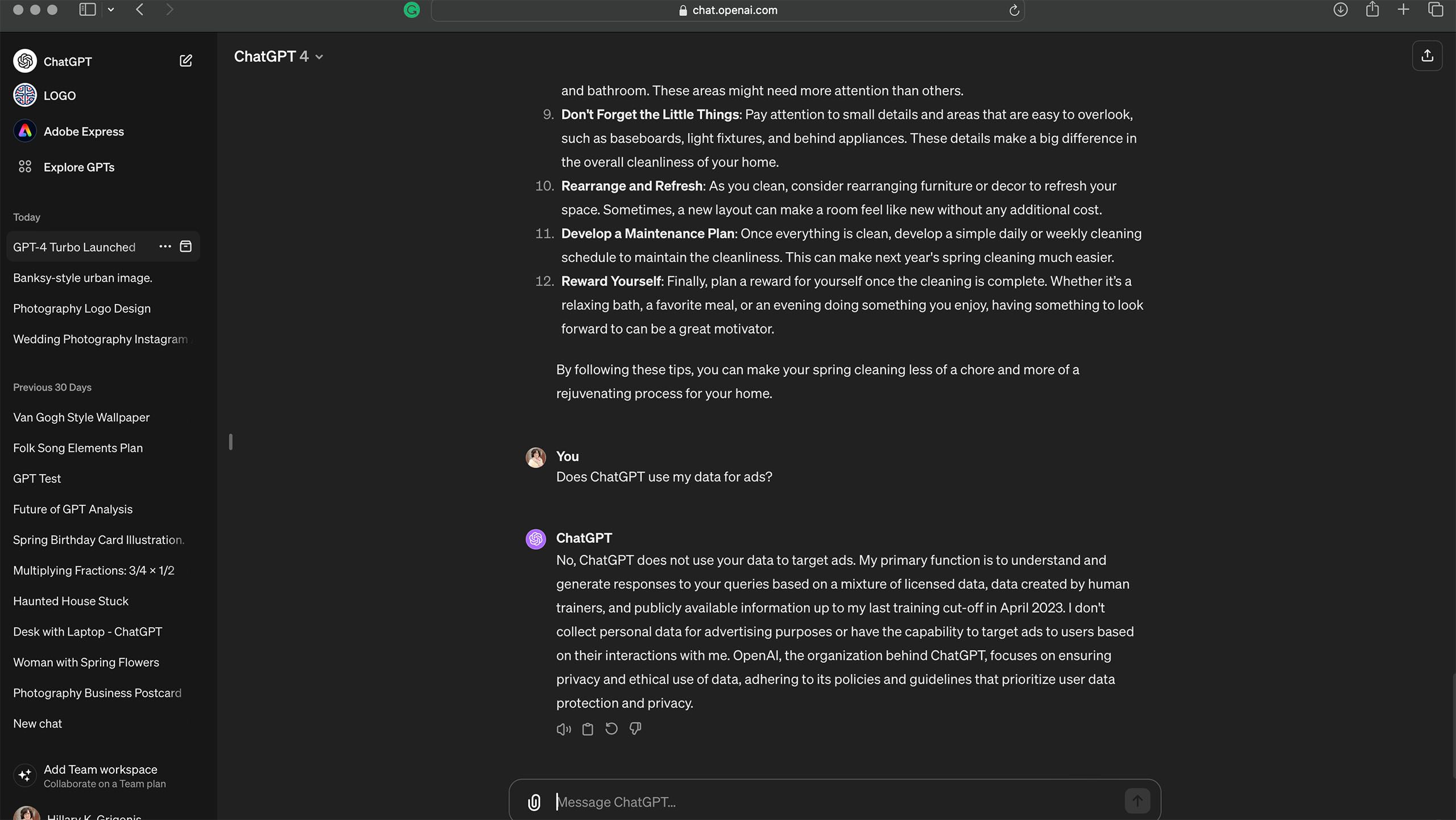This screenshot has width=1456, height=820.
Task: Open the Adobe Express GPT
Action: point(83,131)
